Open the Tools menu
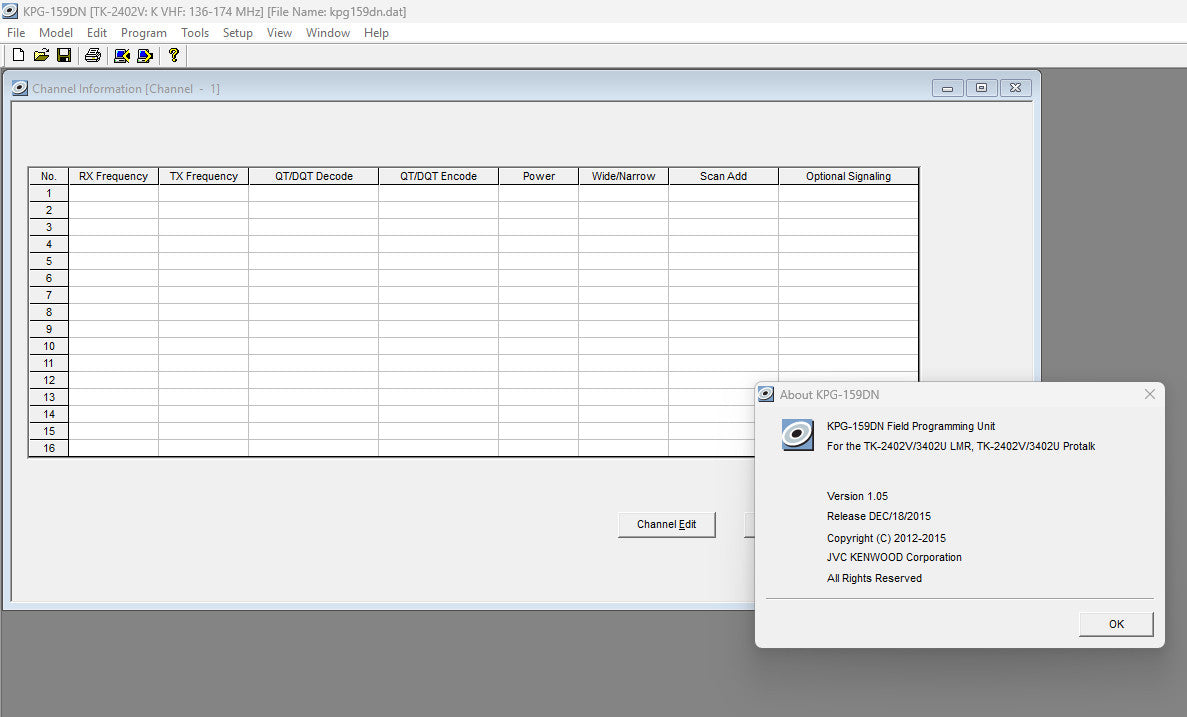 click(x=195, y=33)
